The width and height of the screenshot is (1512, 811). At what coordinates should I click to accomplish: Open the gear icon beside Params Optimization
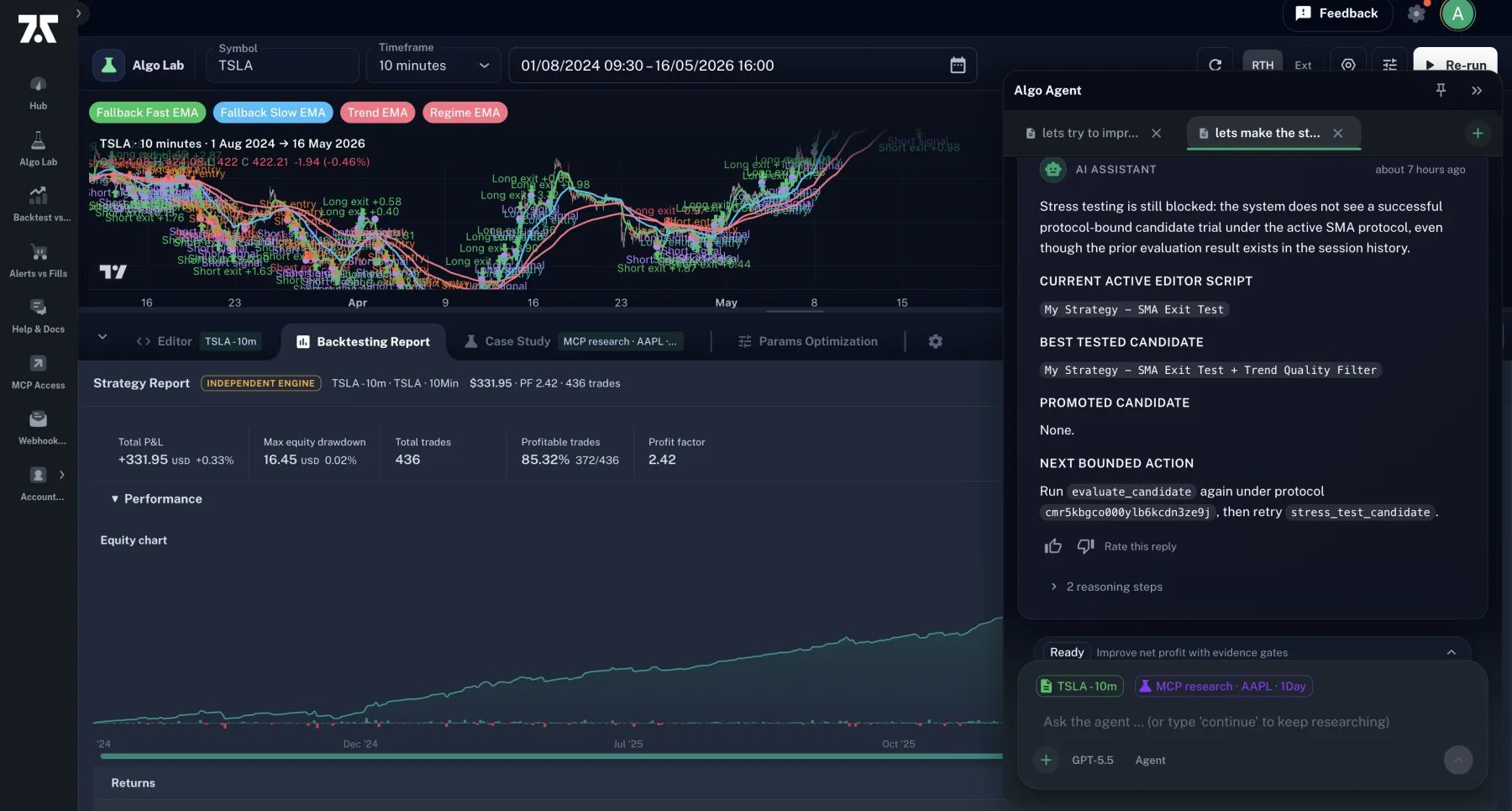coord(935,341)
